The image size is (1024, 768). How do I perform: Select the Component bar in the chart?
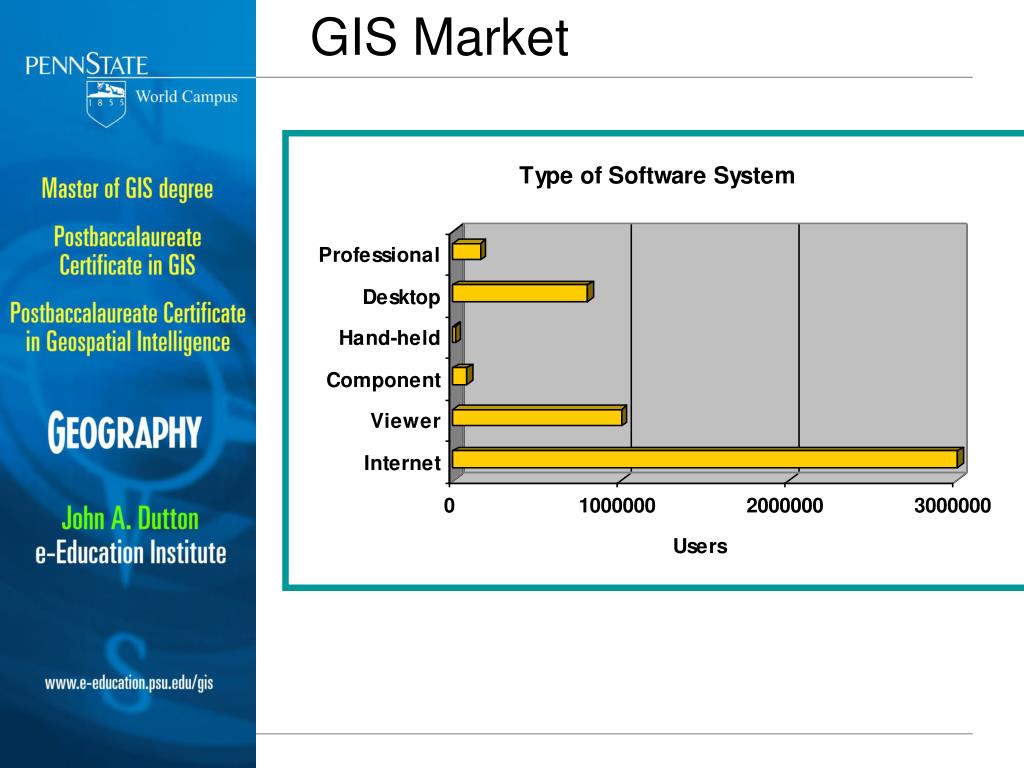[x=462, y=375]
